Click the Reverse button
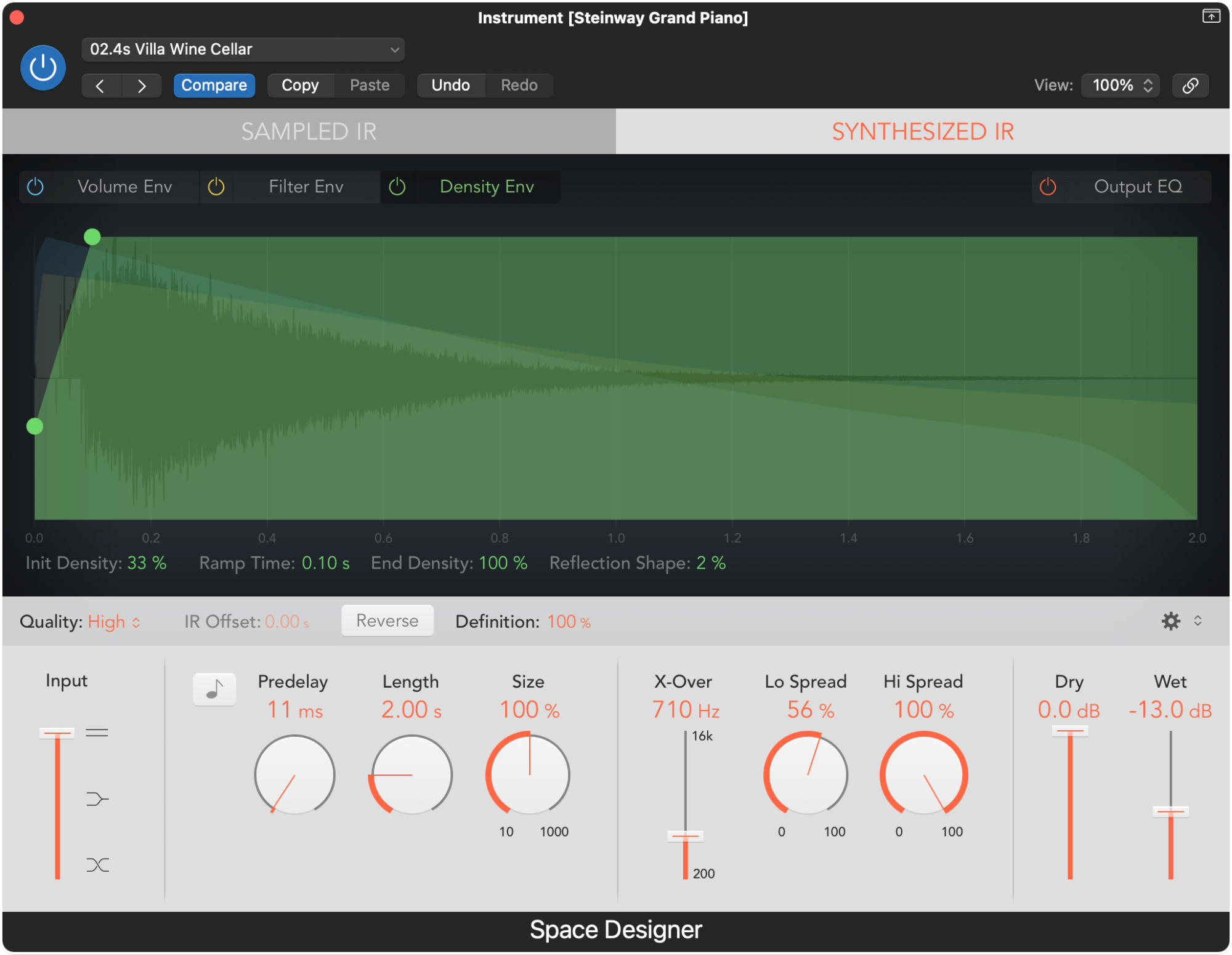Image resolution: width=1232 pixels, height=955 pixels. (x=387, y=620)
